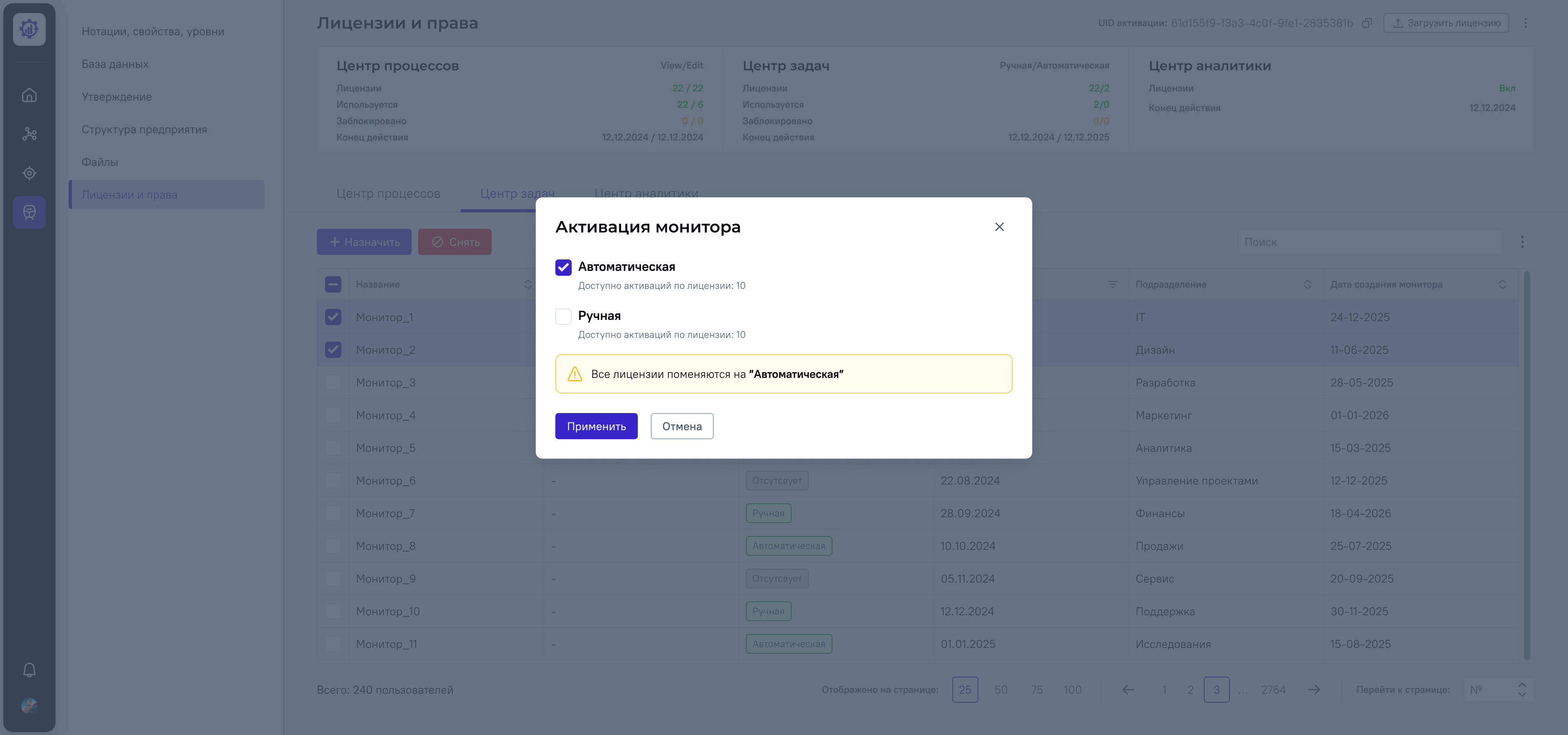This screenshot has width=1568, height=735.
Task: Switch to the Центр процессов tab
Action: pos(388,194)
